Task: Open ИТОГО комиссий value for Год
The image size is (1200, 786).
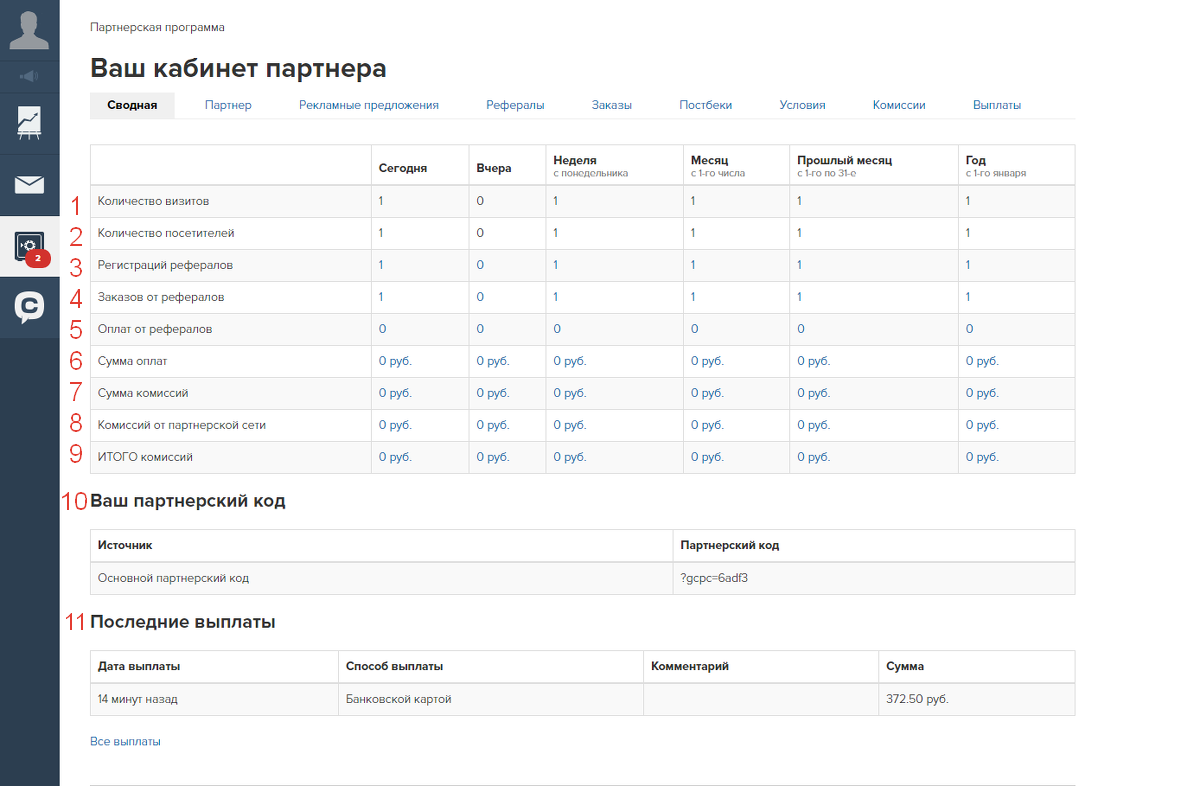Action: click(x=982, y=457)
